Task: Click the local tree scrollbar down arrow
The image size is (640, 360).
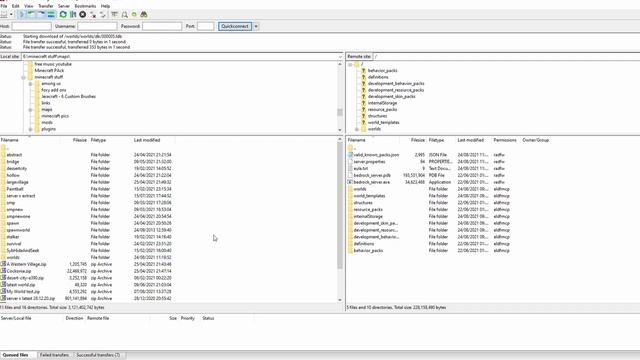Action: (x=340, y=130)
